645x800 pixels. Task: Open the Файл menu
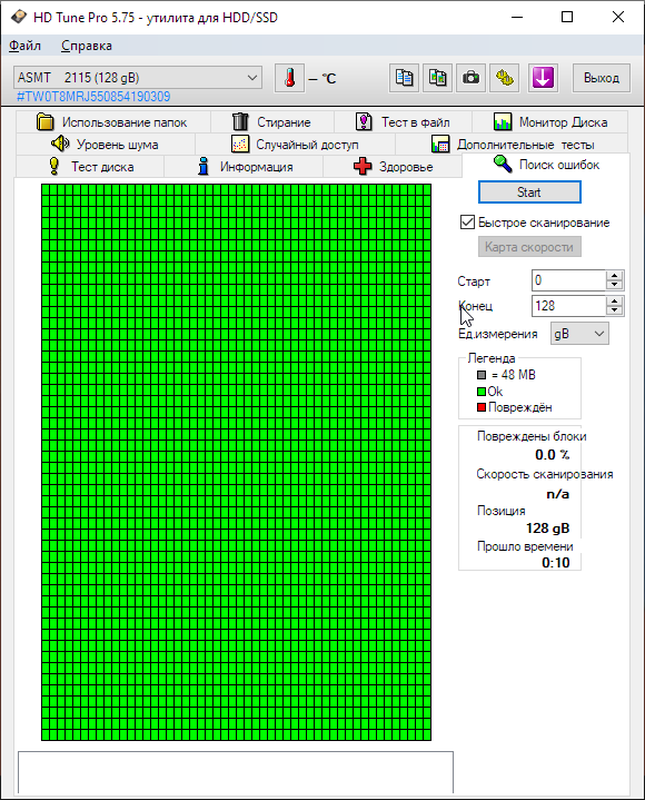coord(25,45)
